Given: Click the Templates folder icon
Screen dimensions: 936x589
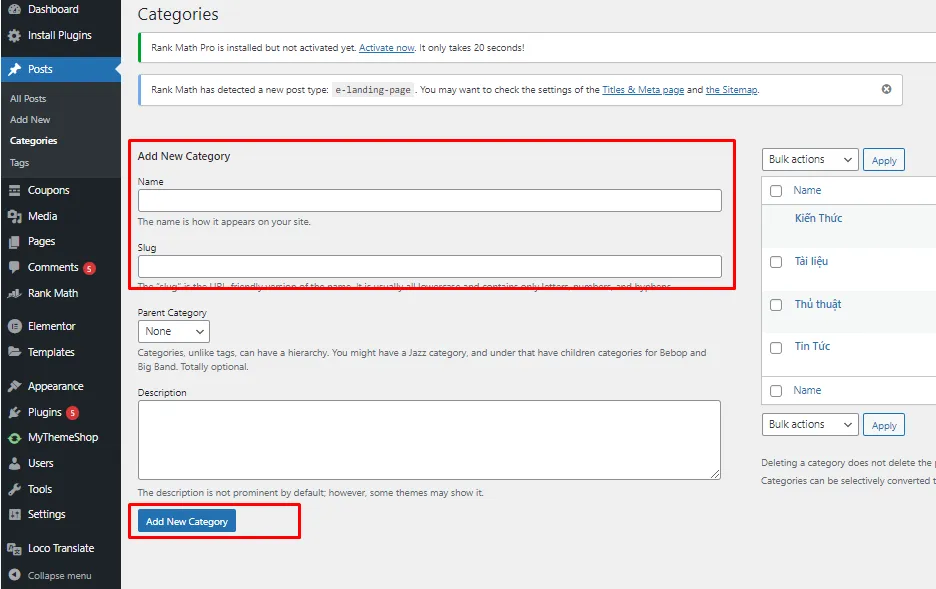Looking at the screenshot, I should point(14,352).
